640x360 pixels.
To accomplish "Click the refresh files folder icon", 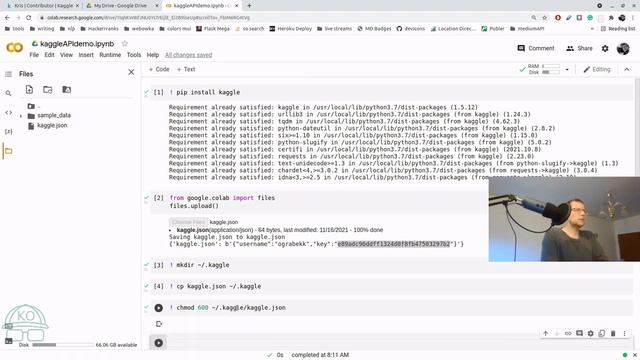I will (48, 89).
